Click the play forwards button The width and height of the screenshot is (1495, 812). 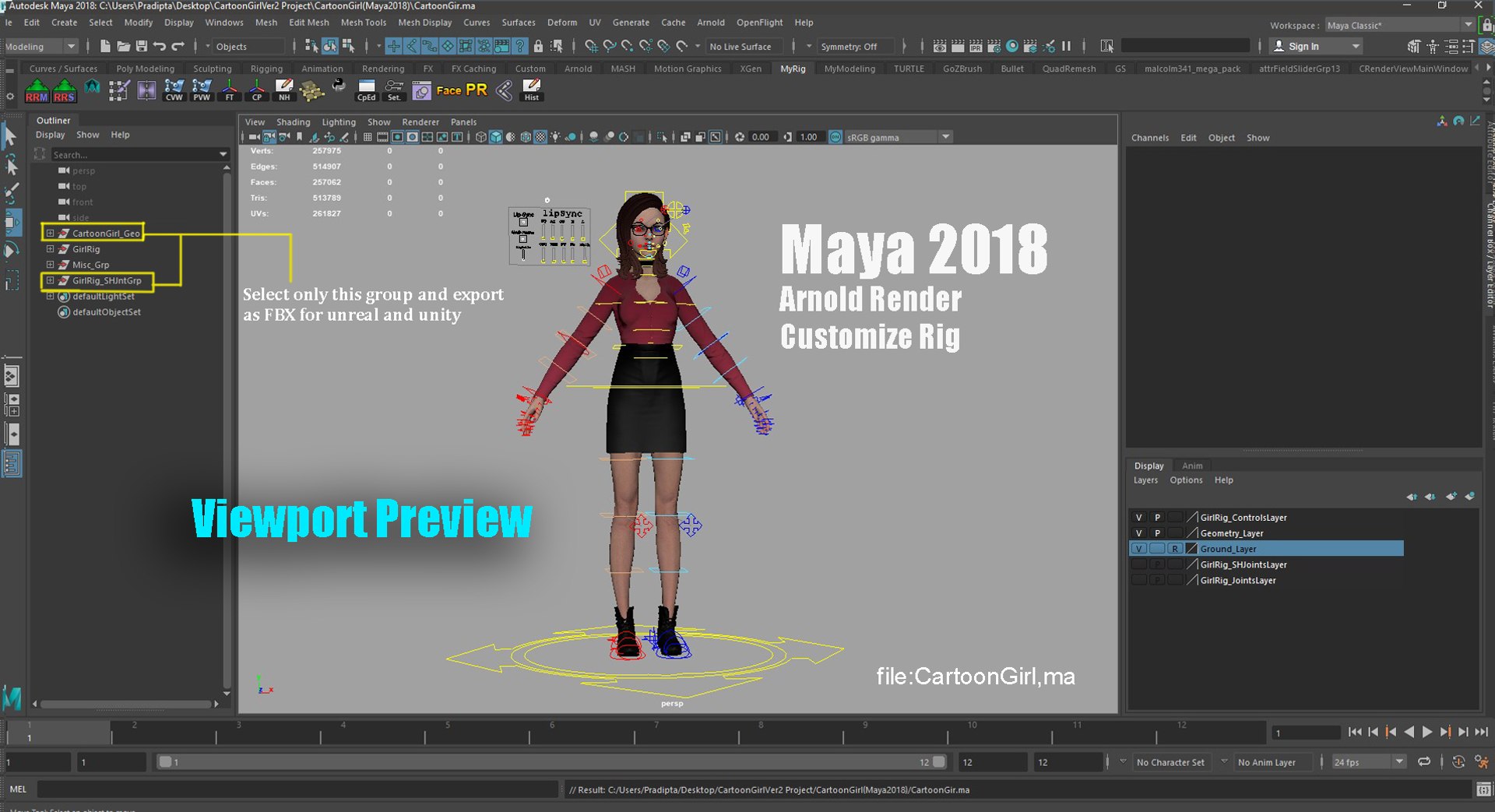(1426, 732)
